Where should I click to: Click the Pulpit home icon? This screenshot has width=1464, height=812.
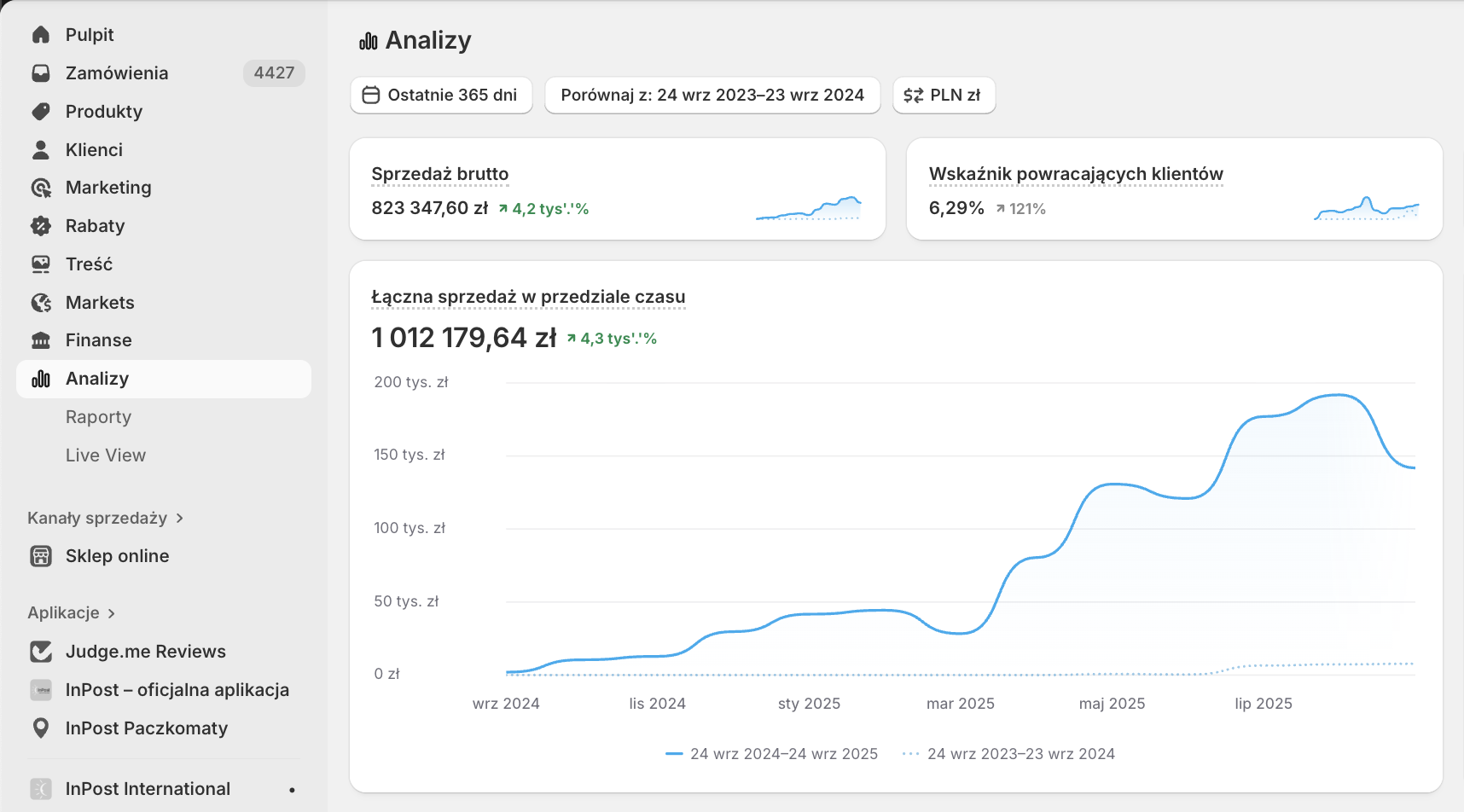coord(41,35)
